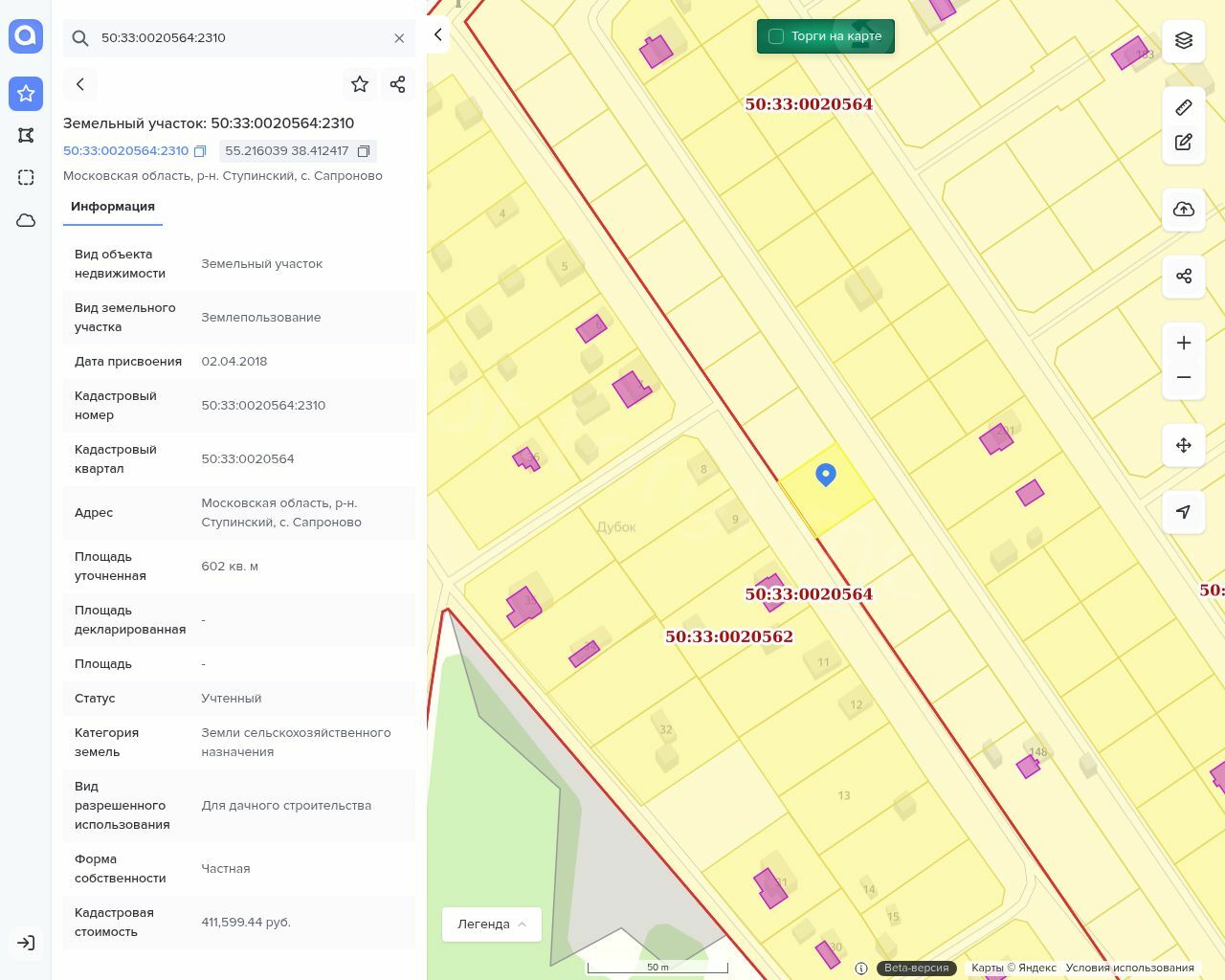Screen dimensions: 1225x980
Task: Zoom out on the map
Action: (1184, 377)
